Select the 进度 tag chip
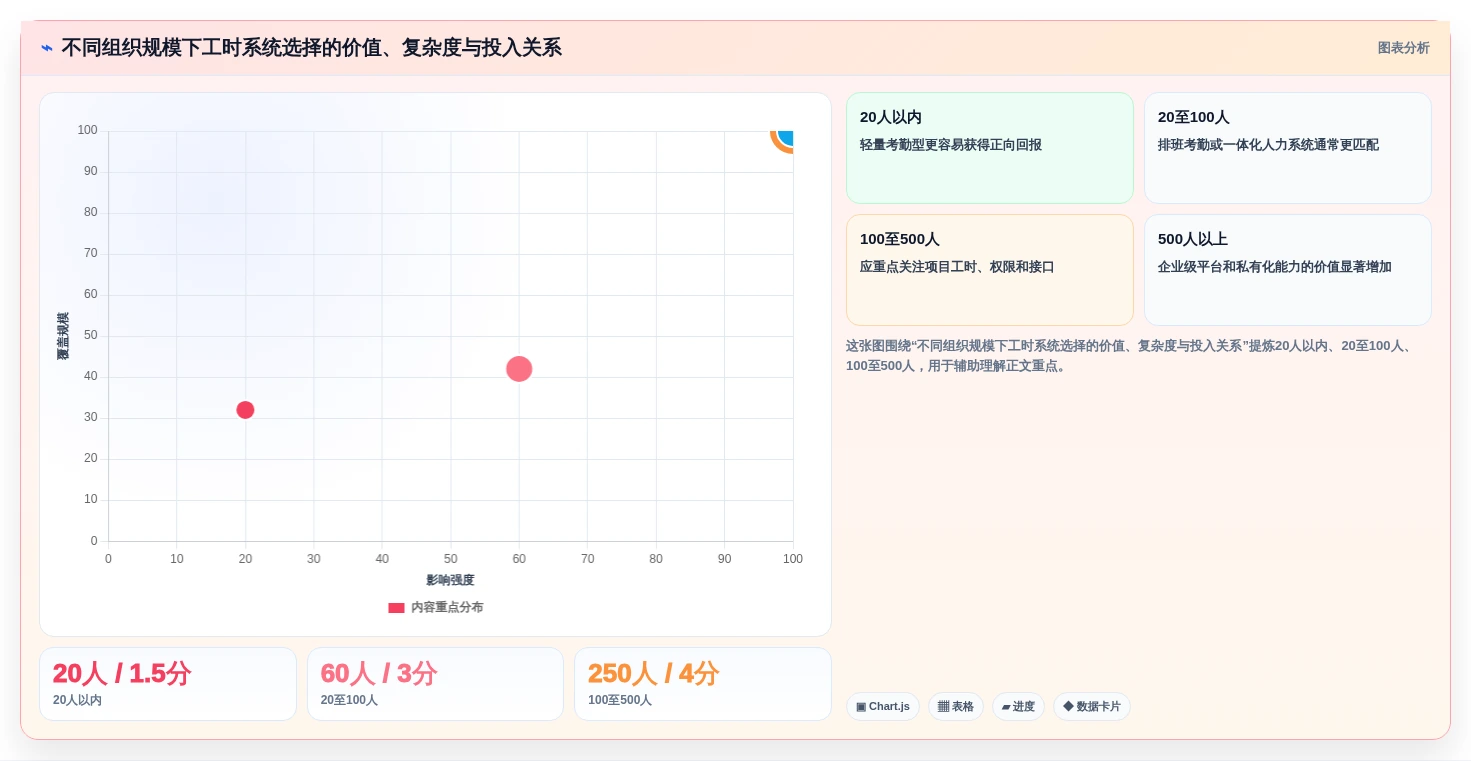 click(1018, 707)
